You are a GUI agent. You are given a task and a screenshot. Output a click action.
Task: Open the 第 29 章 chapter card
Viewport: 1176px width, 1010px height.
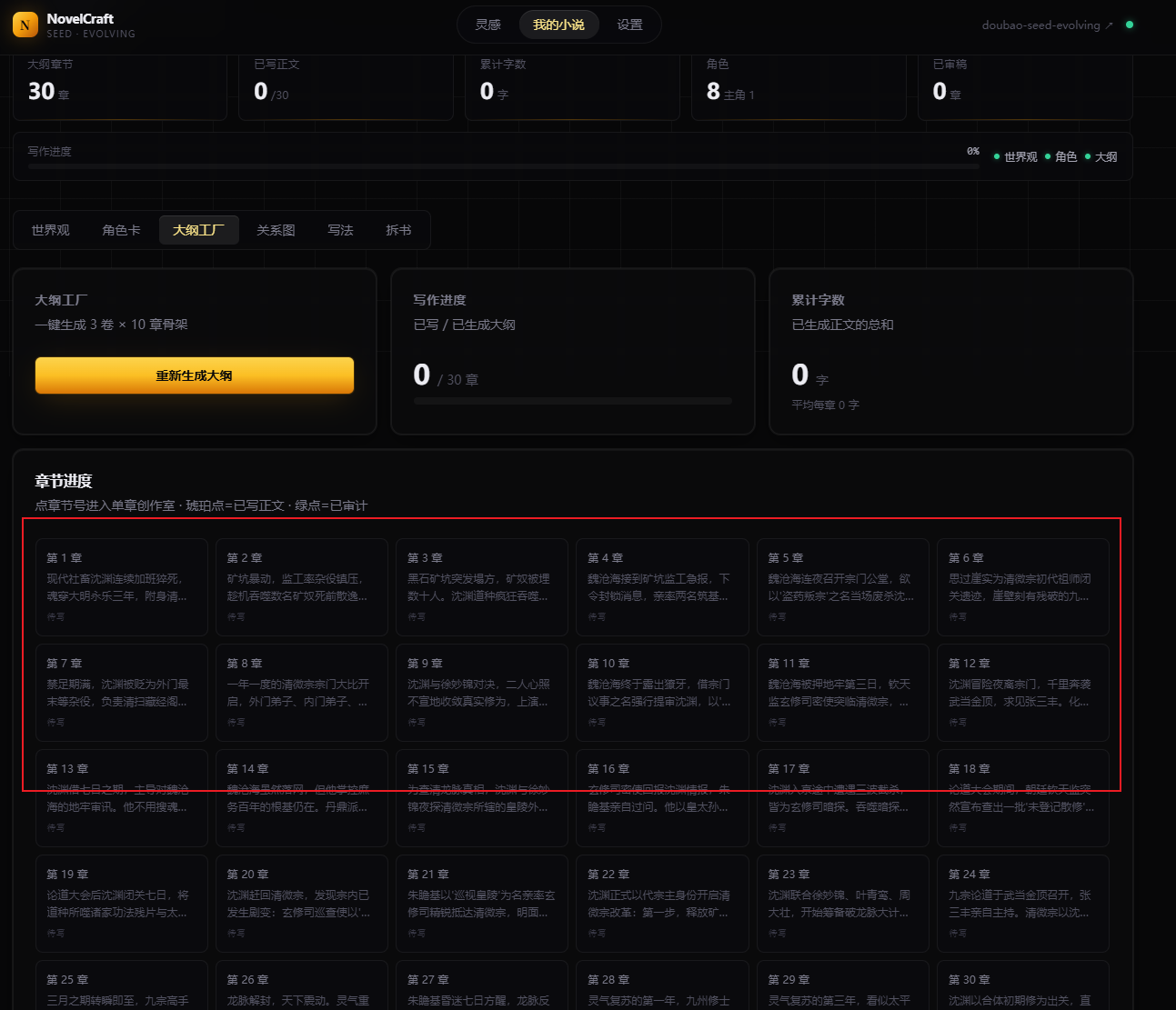click(843, 985)
